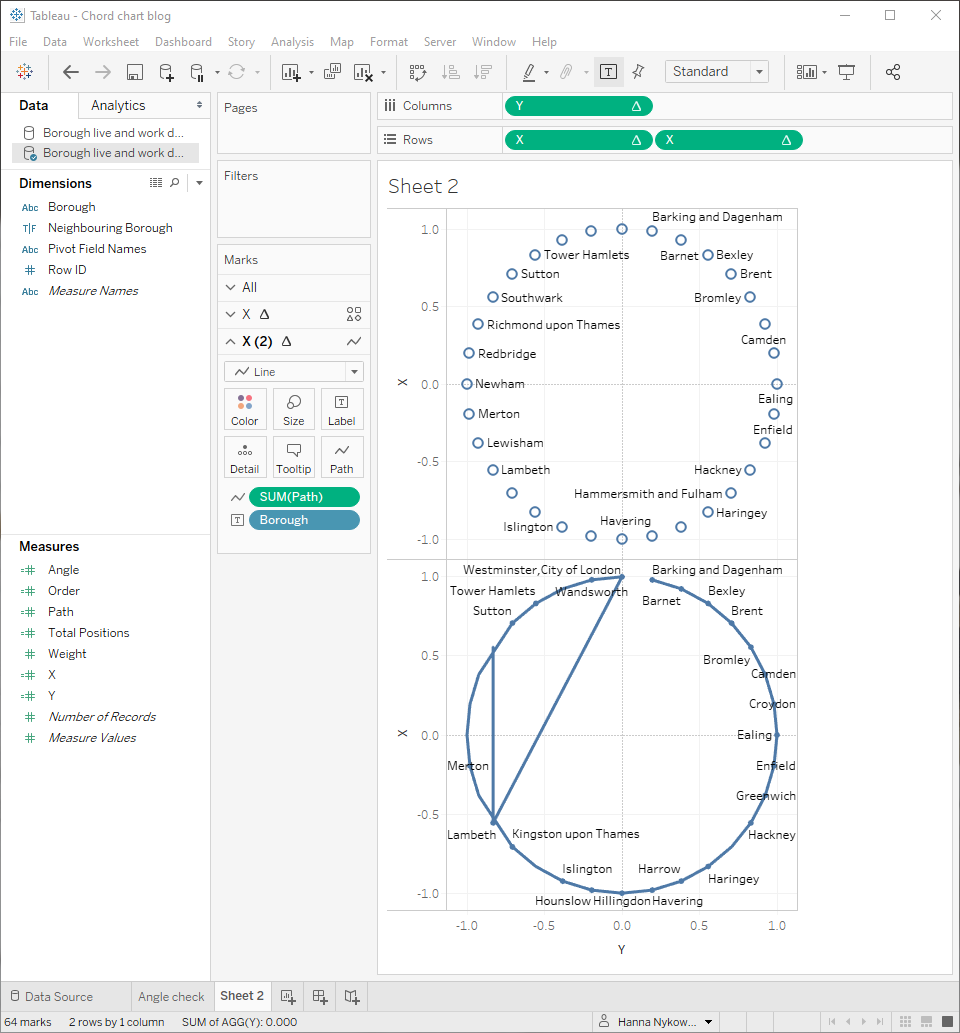Click the Refresh run update icon

pyautogui.click(x=237, y=72)
